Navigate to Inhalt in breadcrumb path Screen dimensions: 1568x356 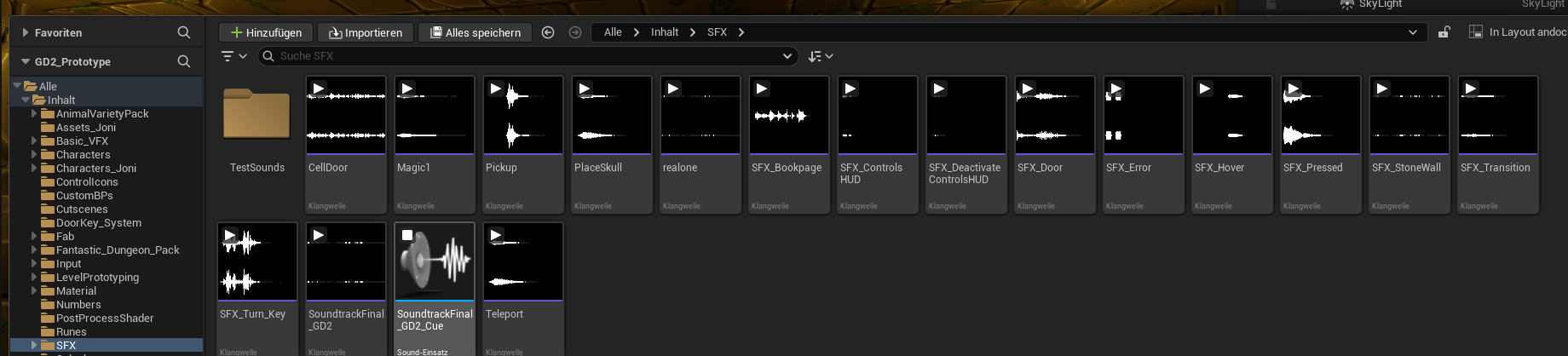665,32
